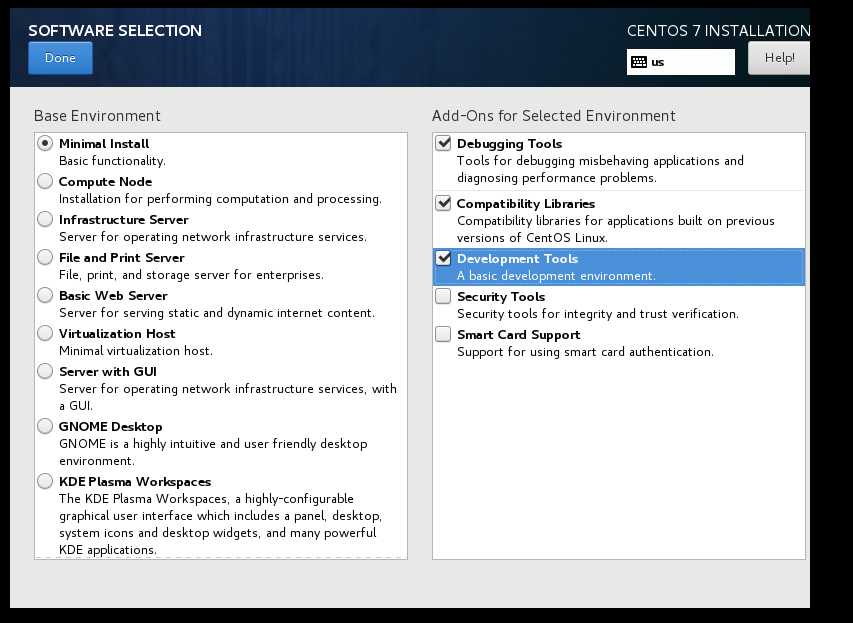Click the 'Virtualization Host' label
Image resolution: width=853 pixels, height=623 pixels.
pyautogui.click(x=118, y=334)
